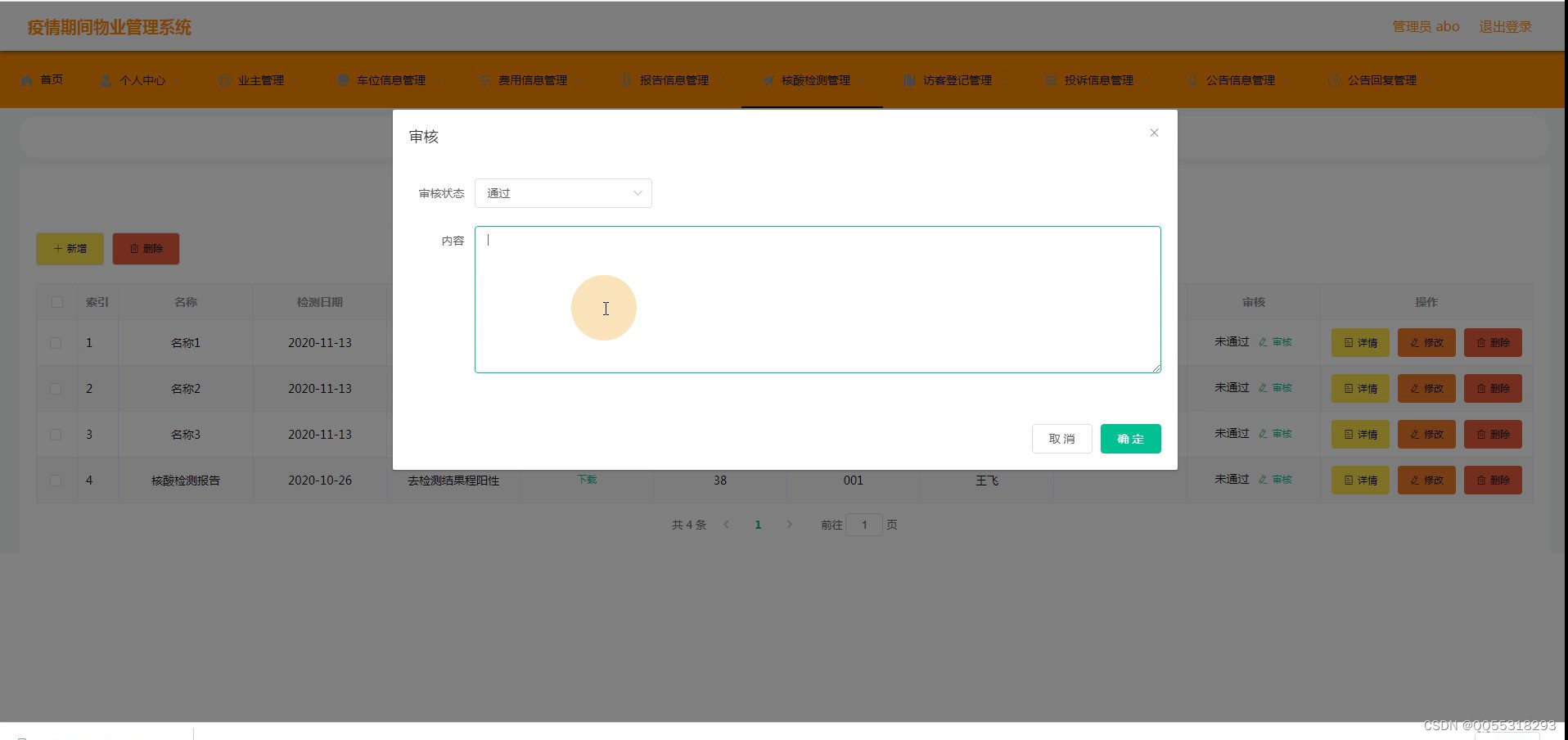Confirm the review with 确定

click(1130, 439)
